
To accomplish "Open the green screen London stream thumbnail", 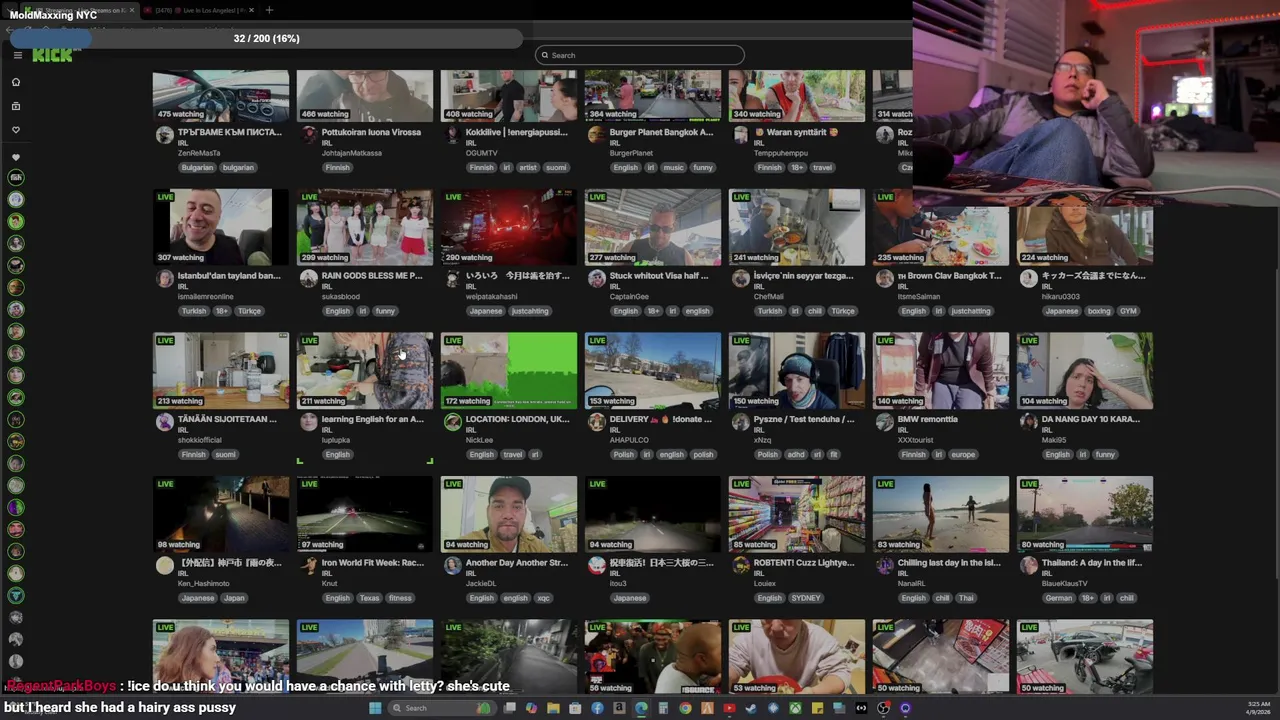I will tap(509, 371).
